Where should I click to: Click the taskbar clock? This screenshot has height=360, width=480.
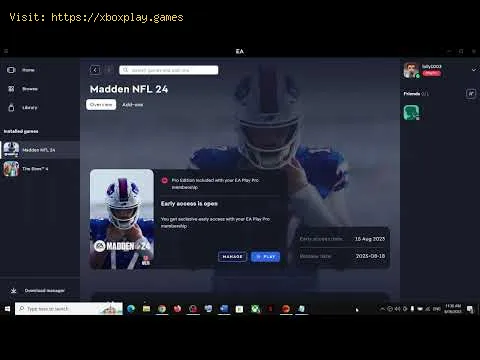pyautogui.click(x=453, y=309)
